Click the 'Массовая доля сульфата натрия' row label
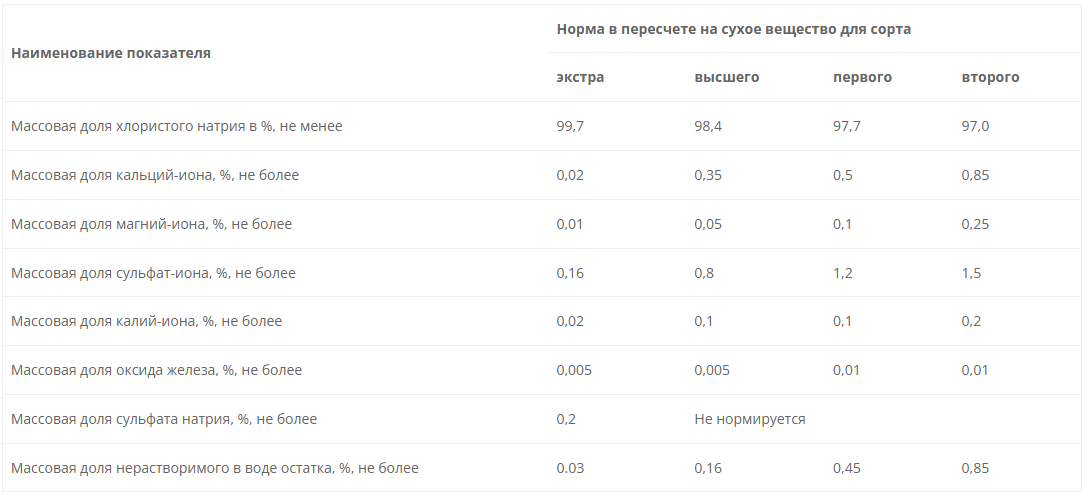This screenshot has width=1085, height=495. pyautogui.click(x=164, y=419)
